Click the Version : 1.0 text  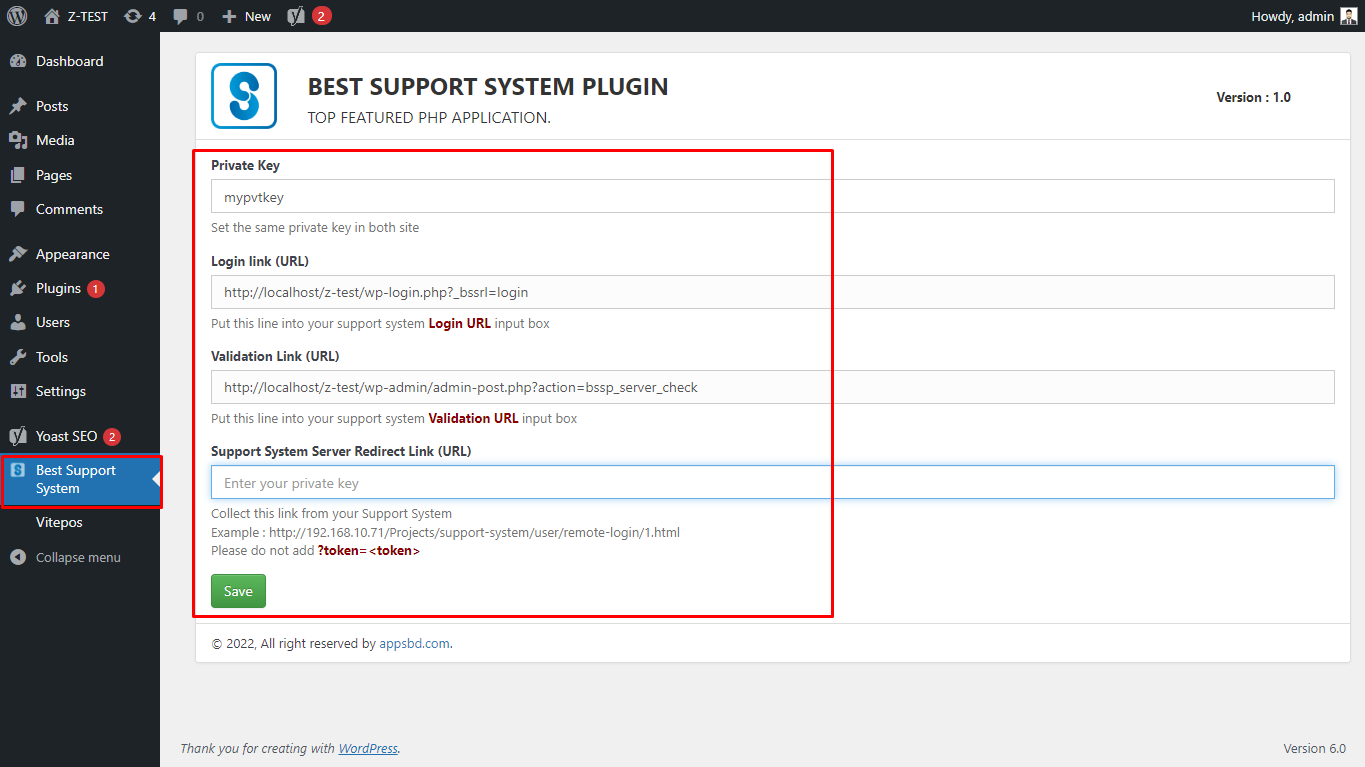tap(1253, 97)
